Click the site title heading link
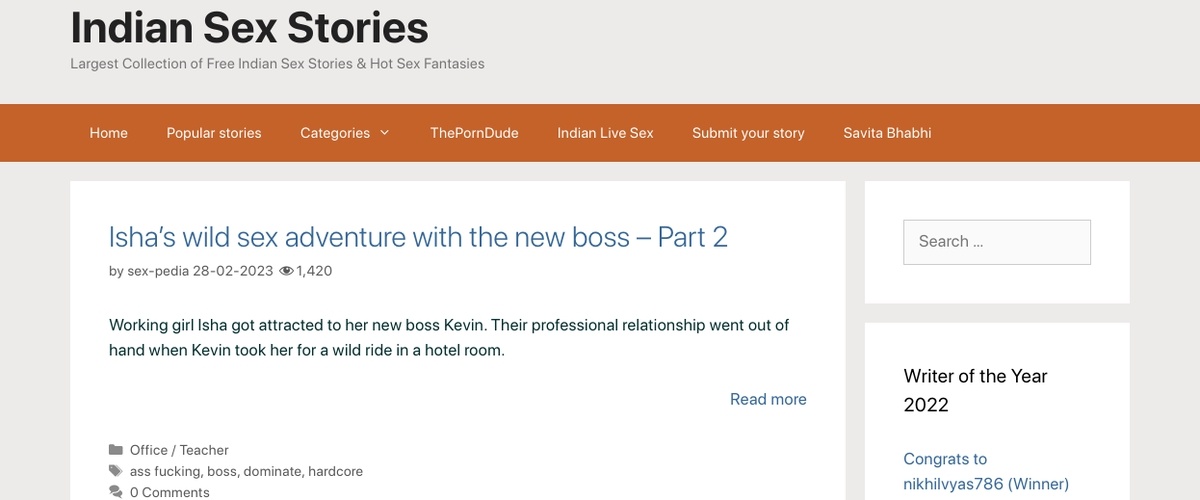The height and width of the screenshot is (500, 1200). click(x=249, y=27)
